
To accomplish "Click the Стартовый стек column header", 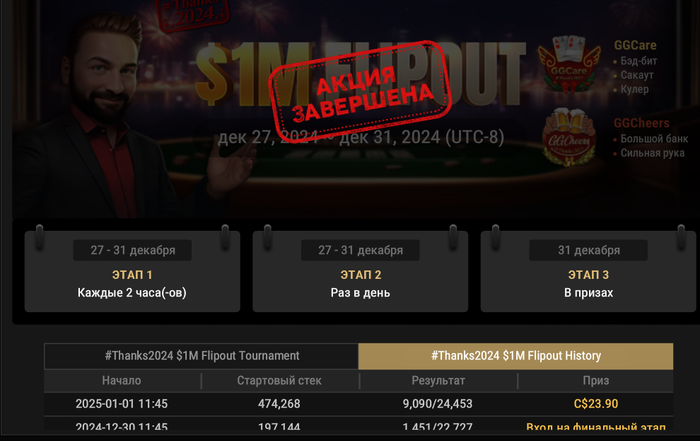I will tap(279, 381).
